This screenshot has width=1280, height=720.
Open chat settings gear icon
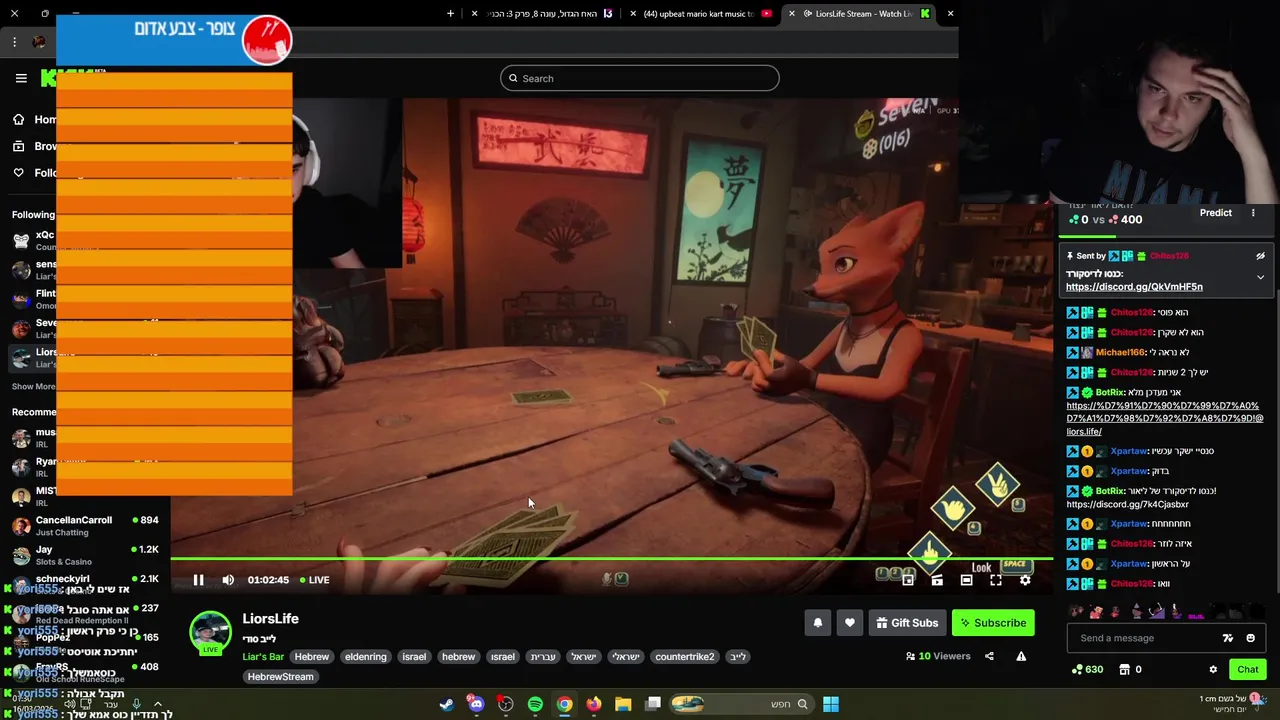coord(1213,670)
